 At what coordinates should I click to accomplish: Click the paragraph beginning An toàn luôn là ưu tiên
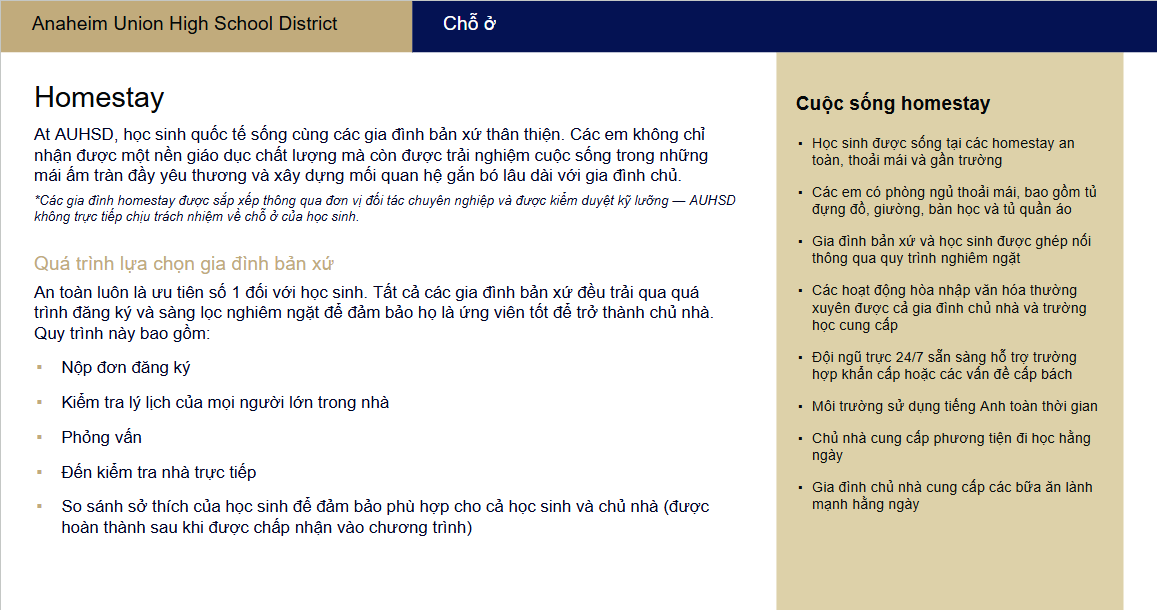[x=372, y=312]
